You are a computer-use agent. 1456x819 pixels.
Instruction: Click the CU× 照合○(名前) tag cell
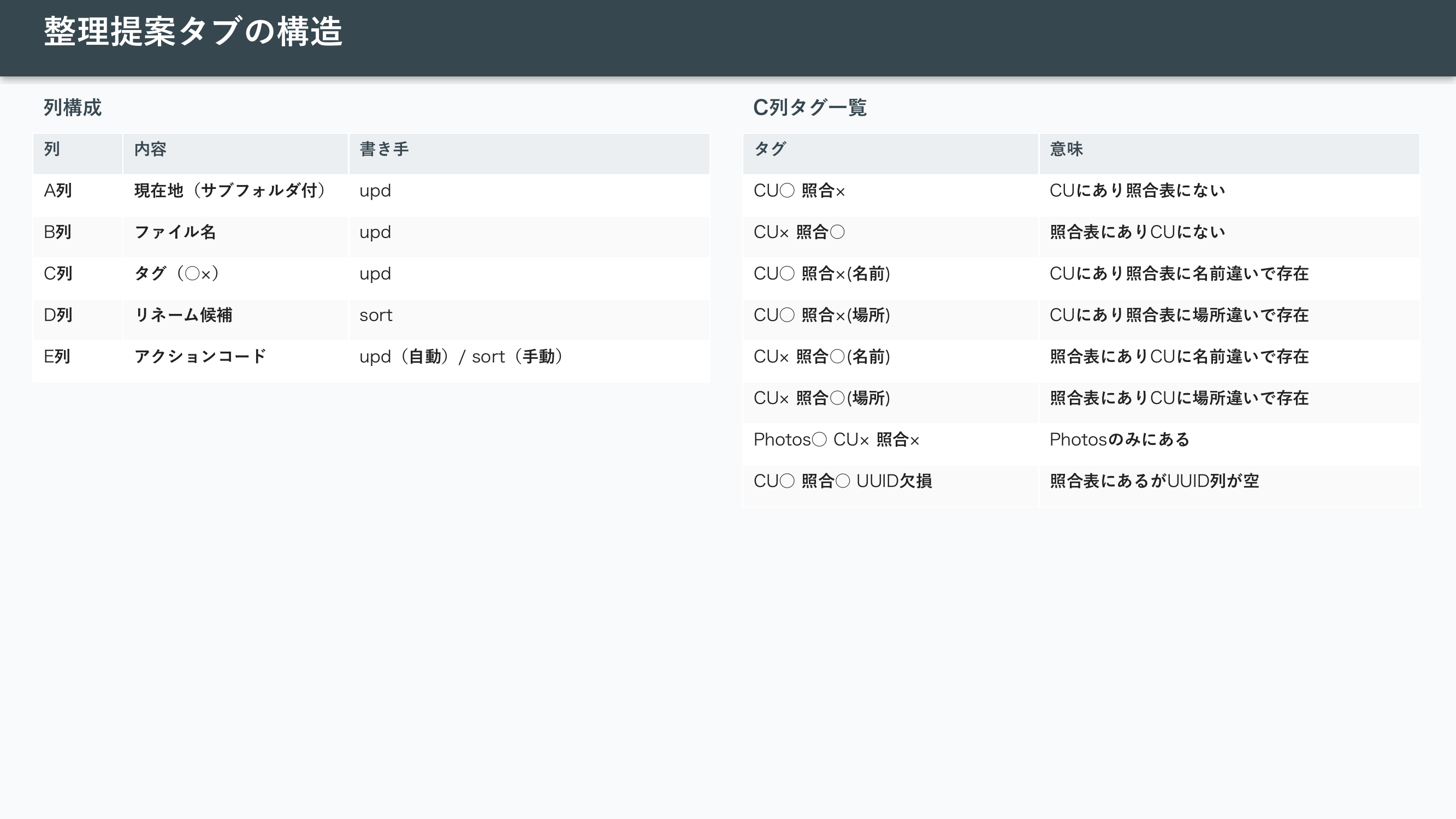[821, 357]
